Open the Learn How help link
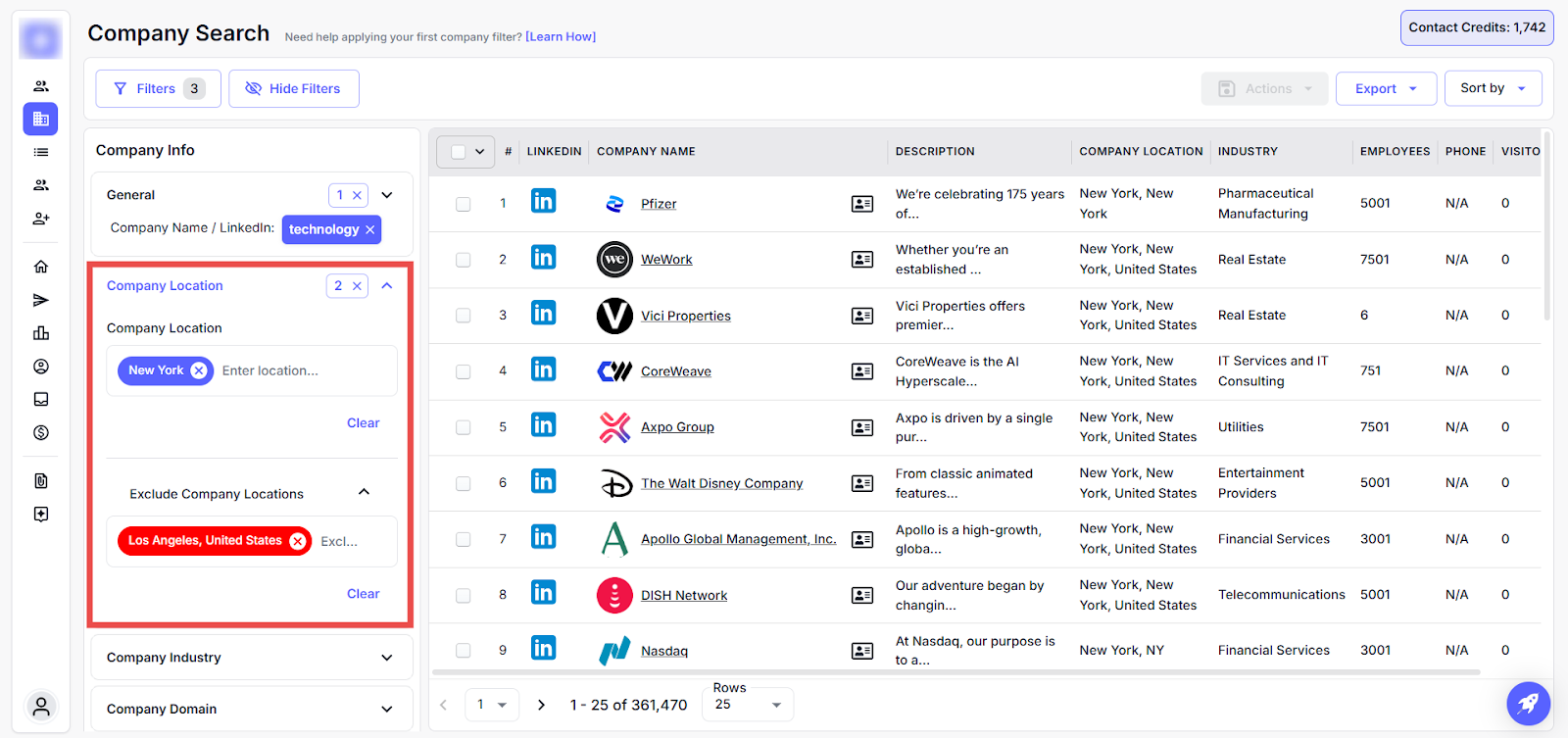The image size is (1568, 738). coord(561,37)
